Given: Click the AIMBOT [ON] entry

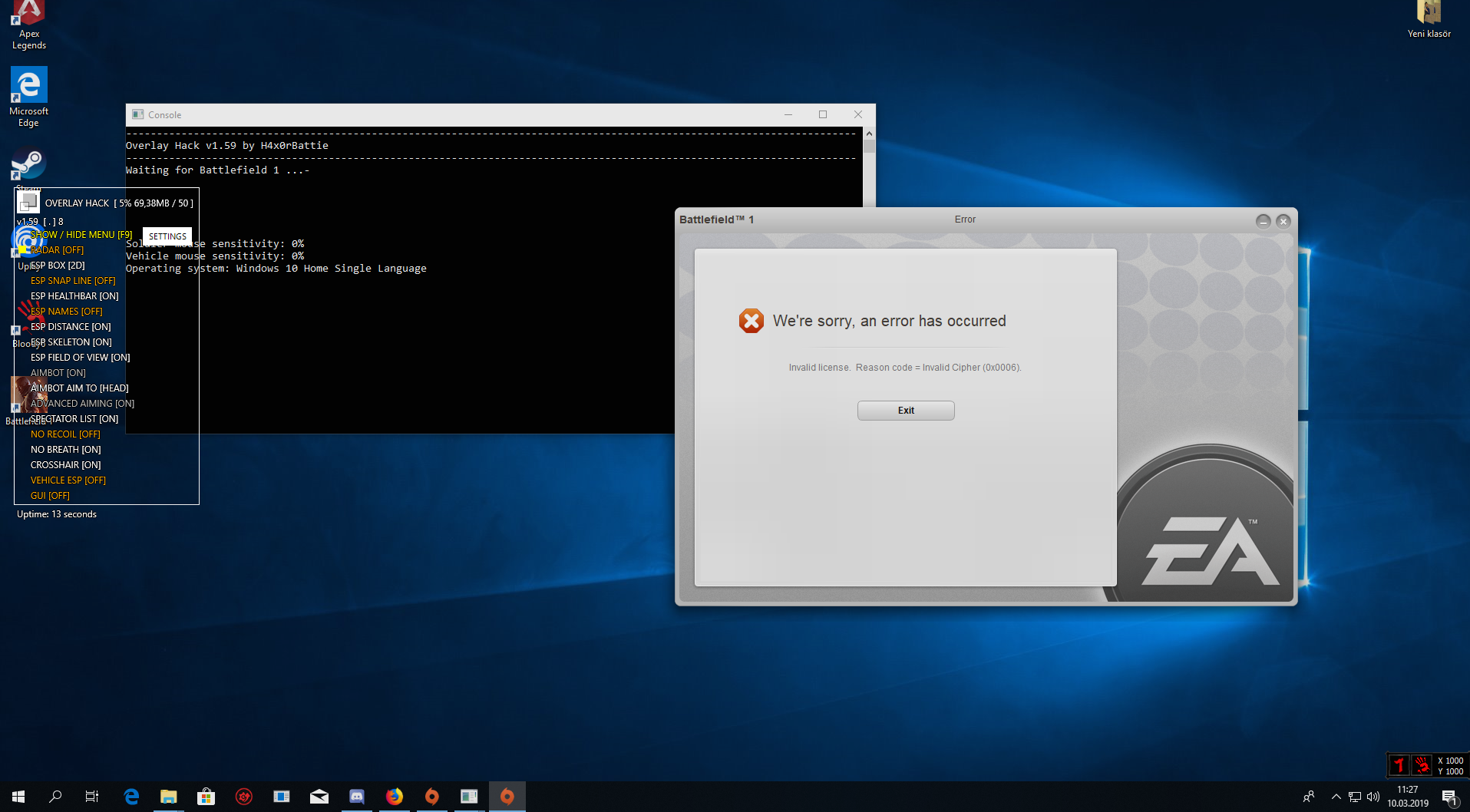Looking at the screenshot, I should (58, 373).
